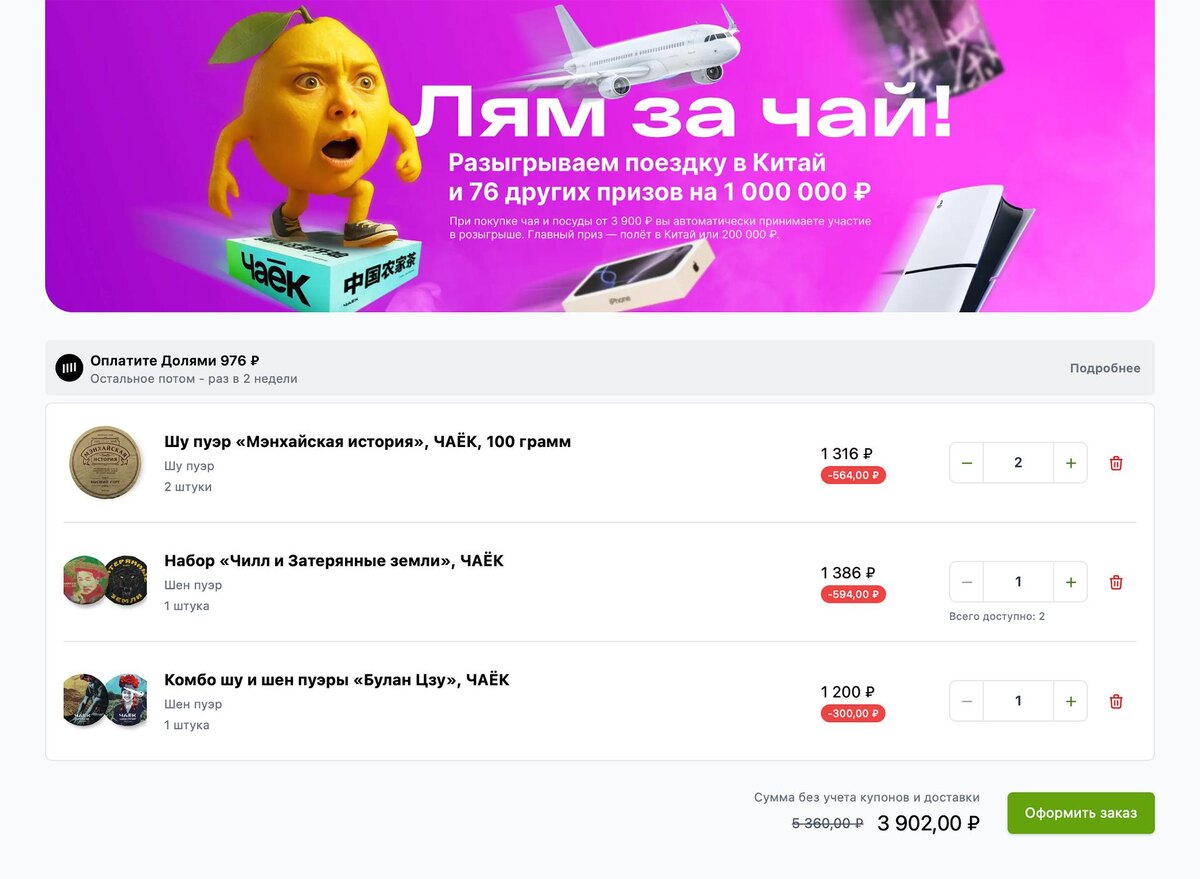1200x879 pixels.
Task: Delete Шу пуэр «Мэнхайская история» from cart
Action: 1116,463
